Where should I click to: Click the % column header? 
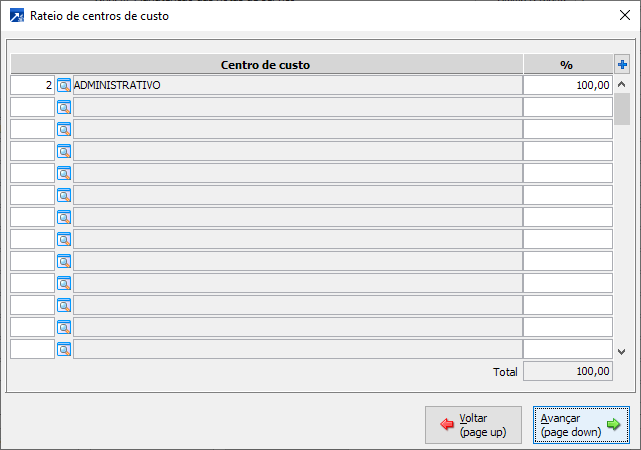click(x=567, y=65)
